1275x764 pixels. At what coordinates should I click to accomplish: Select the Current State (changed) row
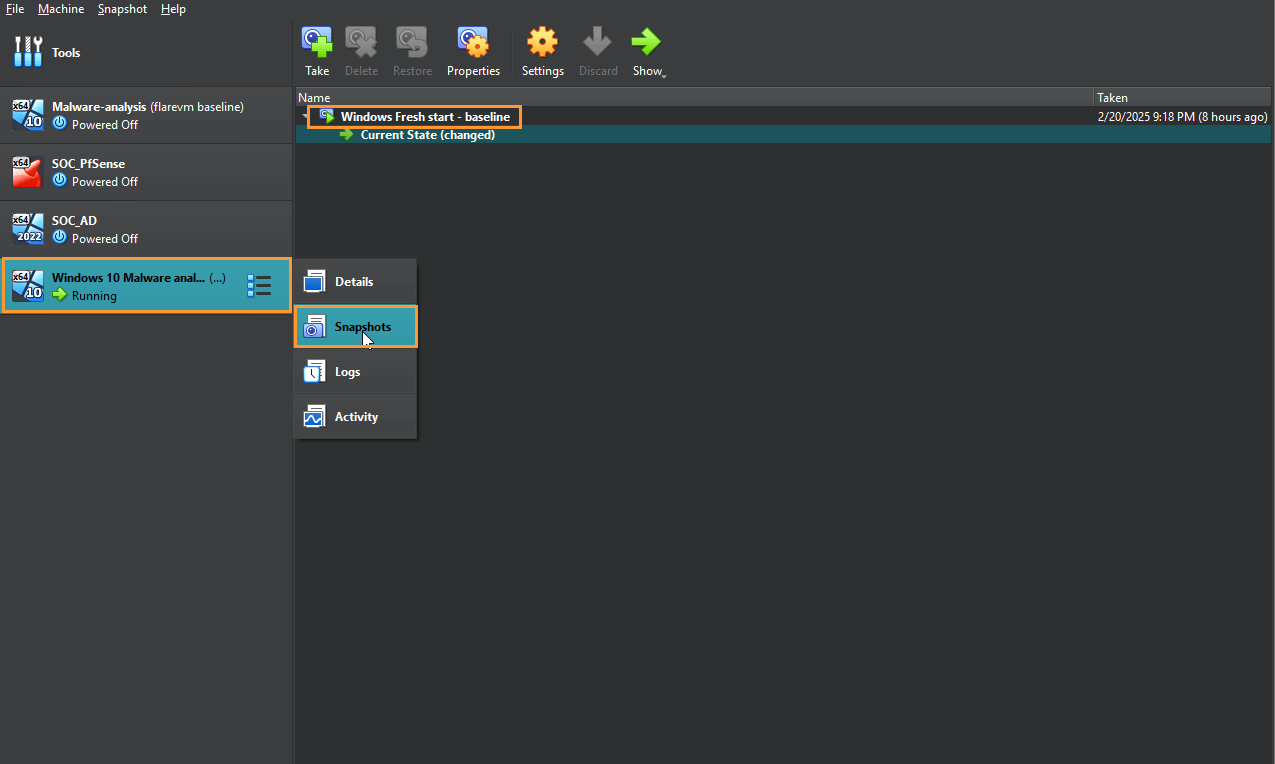tap(783, 135)
